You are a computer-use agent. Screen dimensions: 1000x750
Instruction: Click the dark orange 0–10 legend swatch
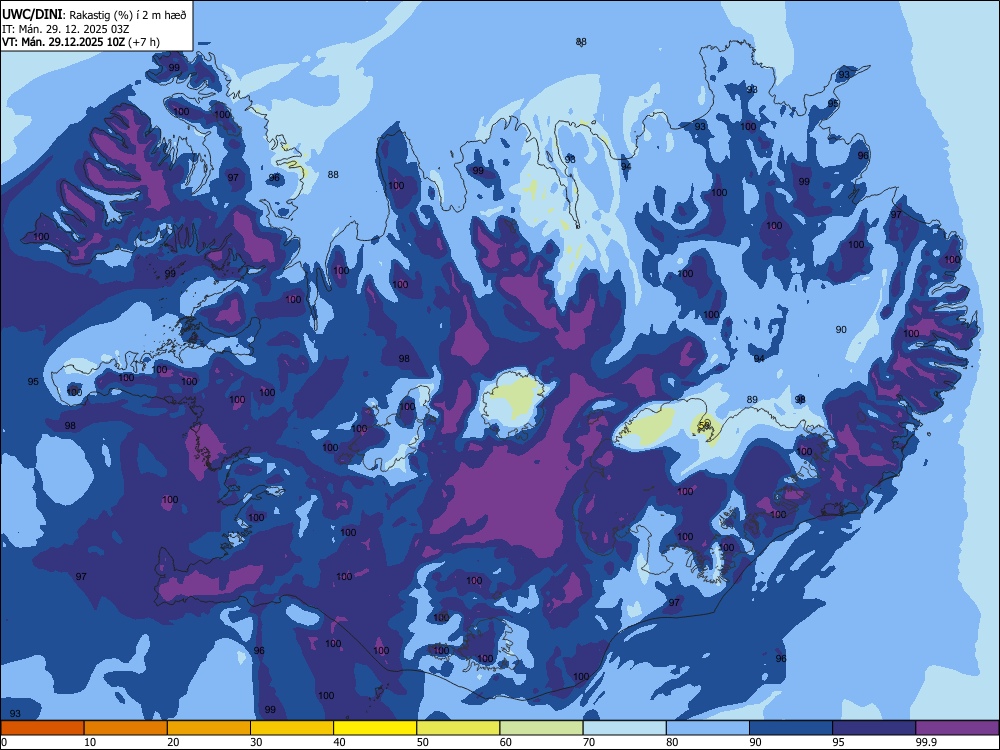[42, 728]
